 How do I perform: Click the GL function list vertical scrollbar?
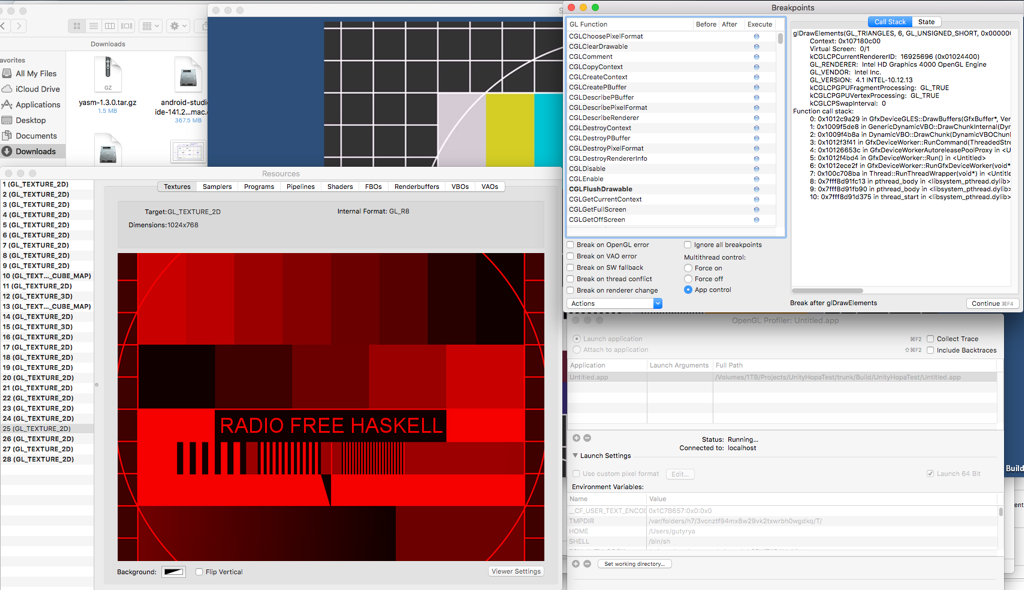coord(780,38)
